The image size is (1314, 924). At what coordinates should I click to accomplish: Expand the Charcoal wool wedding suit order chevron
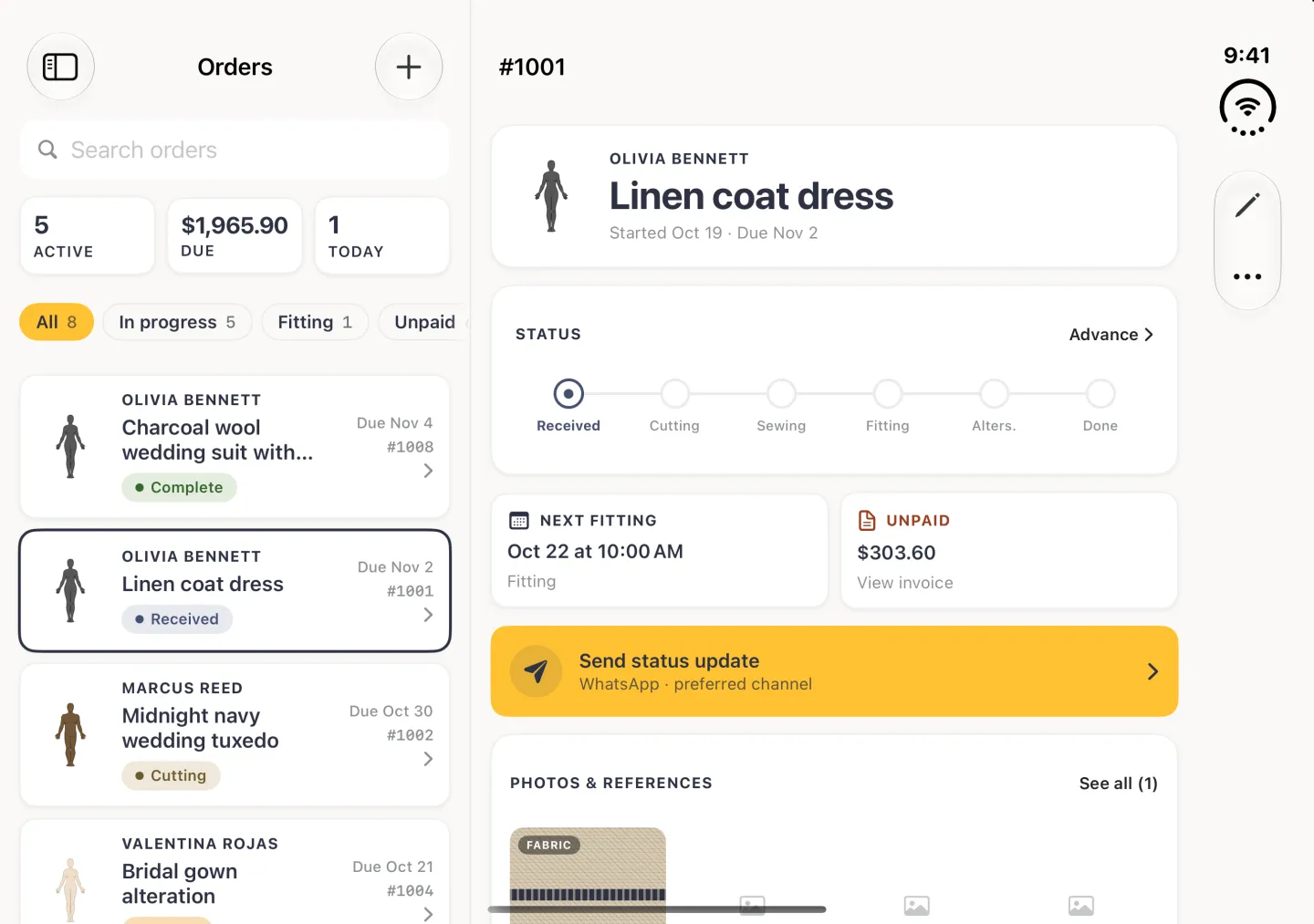(x=428, y=471)
